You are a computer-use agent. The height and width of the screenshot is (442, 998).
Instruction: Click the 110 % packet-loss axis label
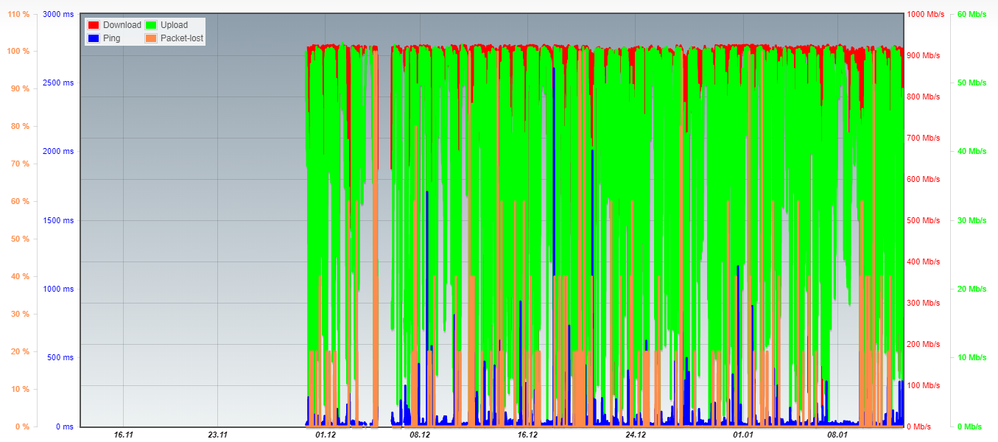(x=19, y=14)
